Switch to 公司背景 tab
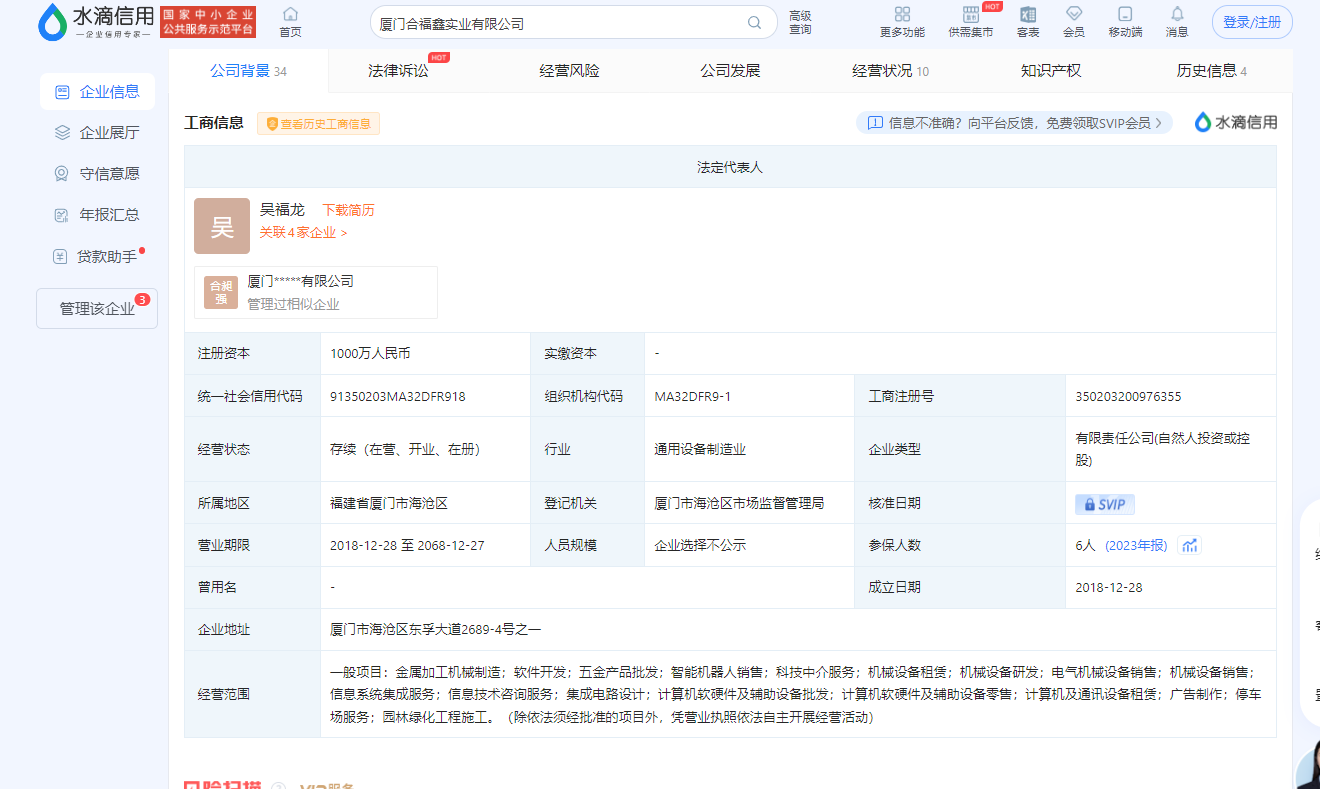The height and width of the screenshot is (789, 1320). 248,71
